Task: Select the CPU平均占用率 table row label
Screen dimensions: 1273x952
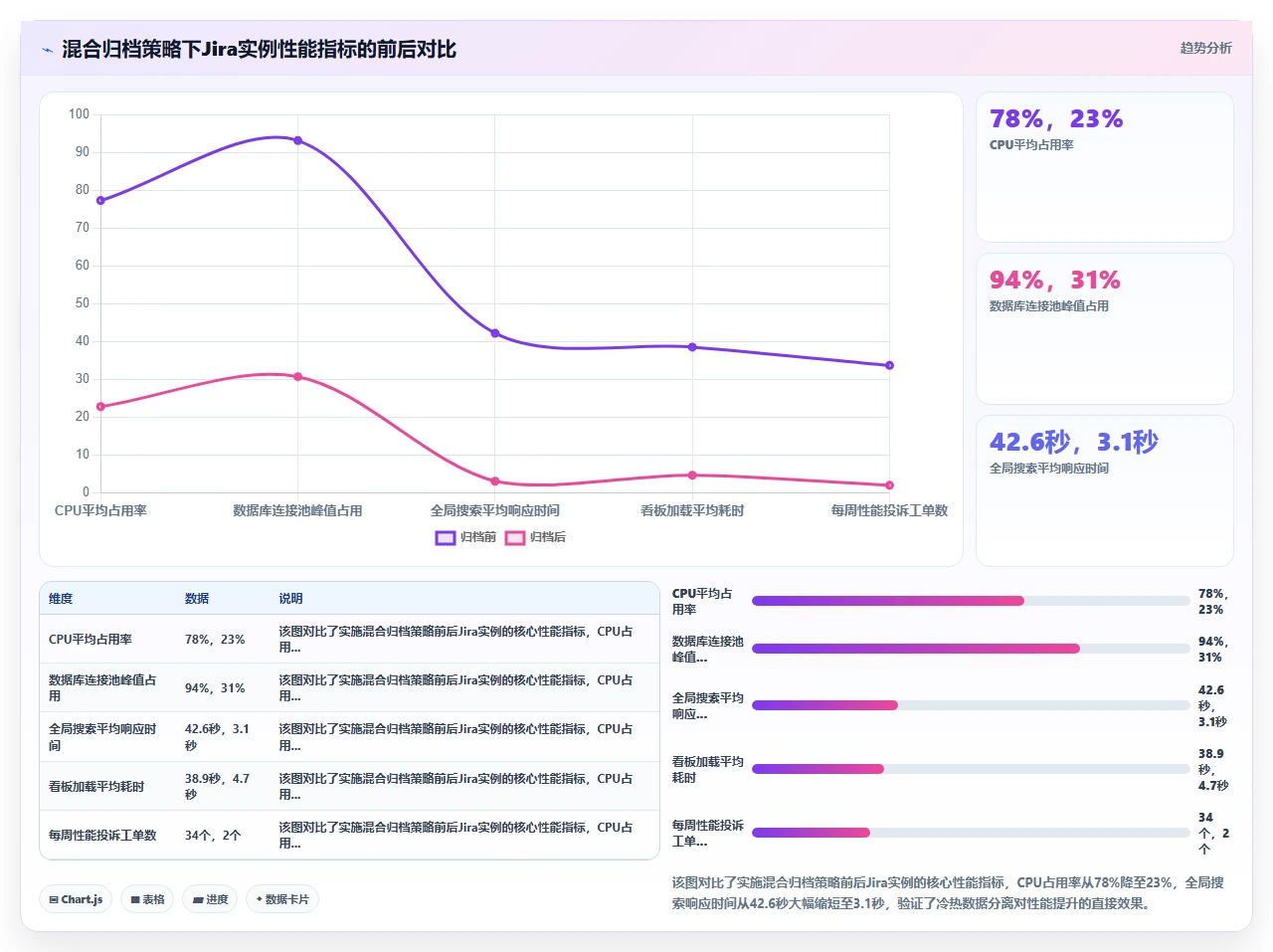Action: pyautogui.click(x=91, y=640)
